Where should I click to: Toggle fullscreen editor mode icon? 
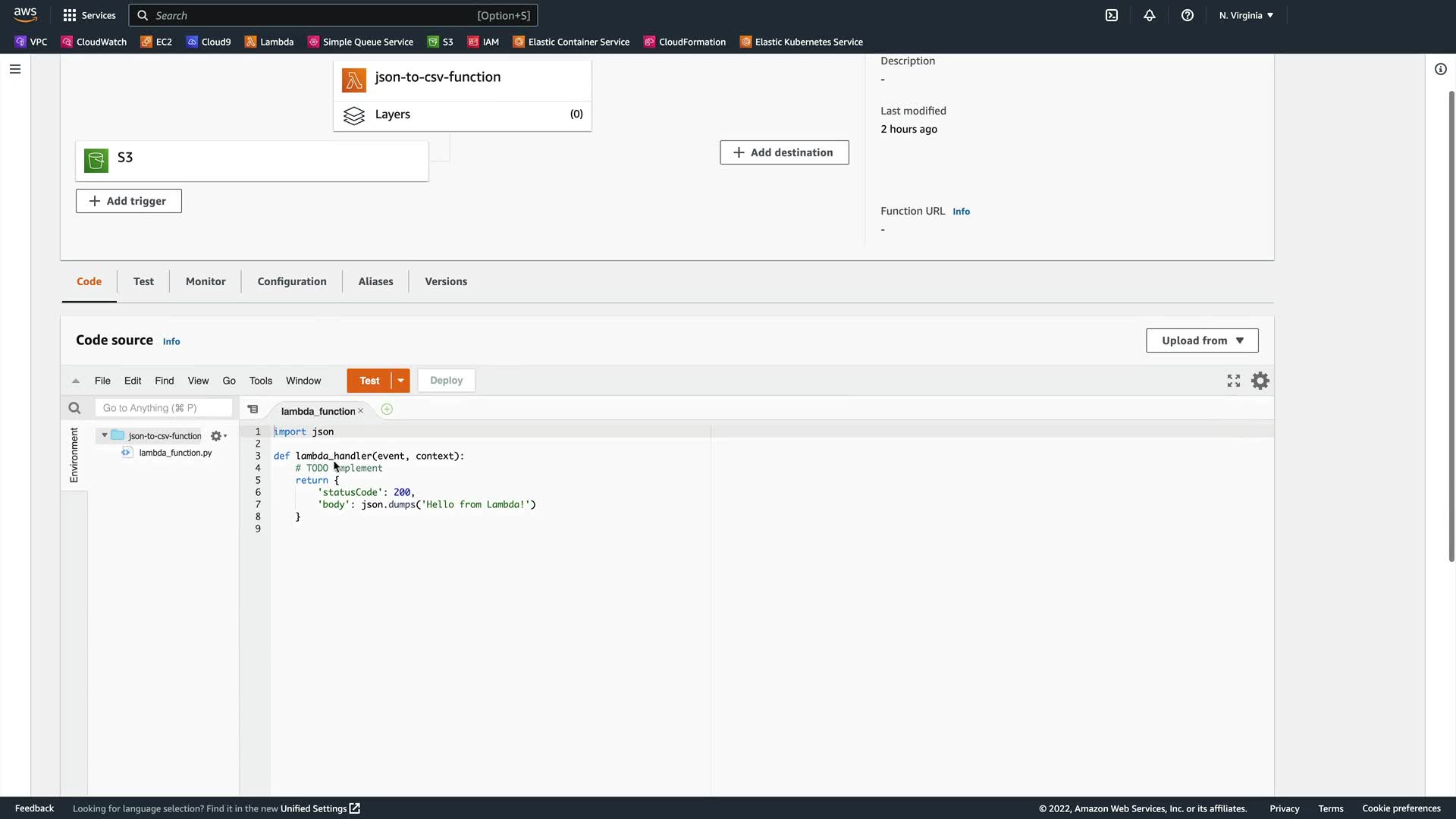coord(1234,381)
